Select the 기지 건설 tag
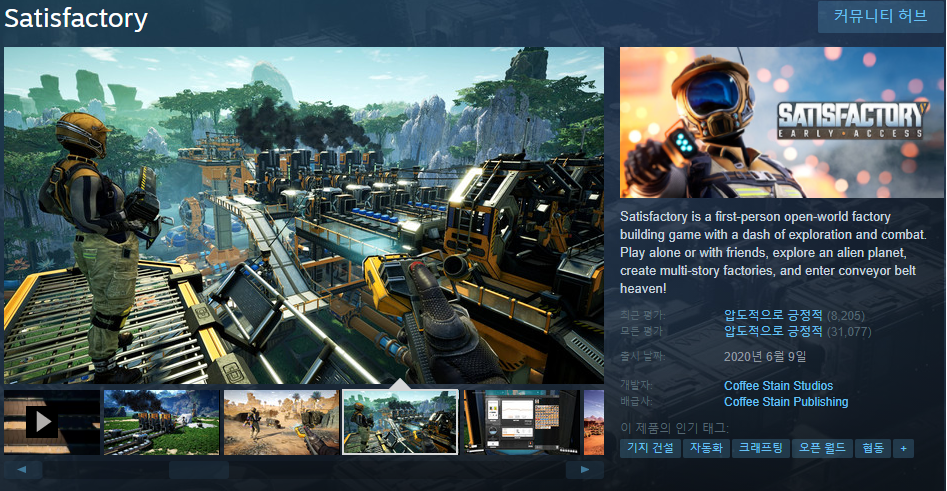Viewport: 947px width, 491px height. (650, 448)
